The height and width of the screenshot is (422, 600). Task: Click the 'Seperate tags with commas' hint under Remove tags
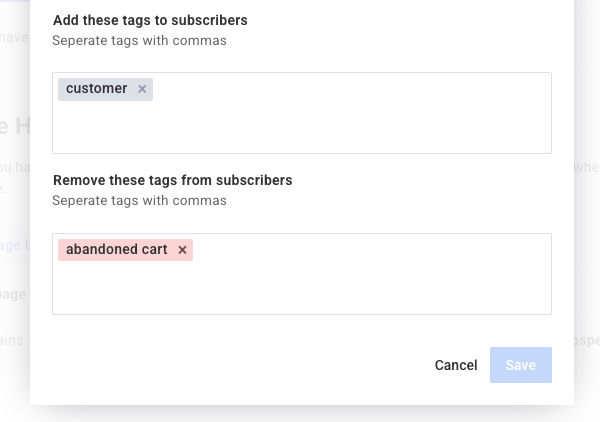pos(140,201)
